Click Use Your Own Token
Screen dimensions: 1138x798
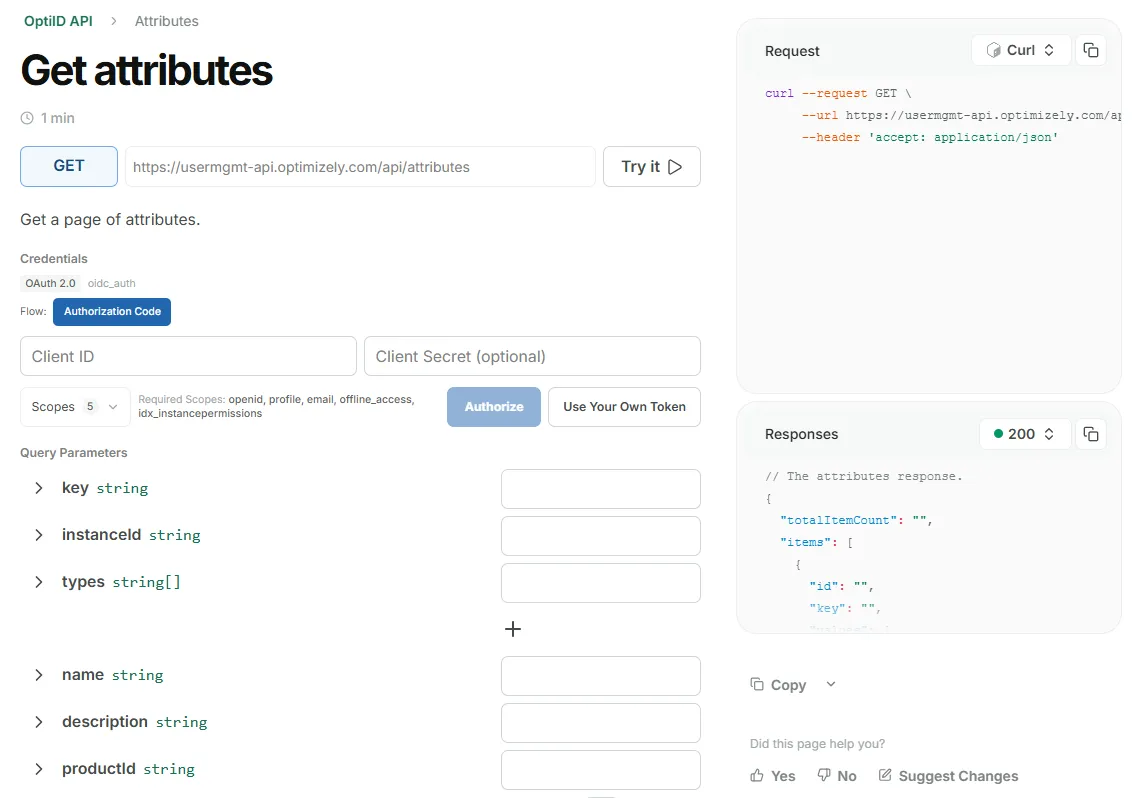(624, 407)
